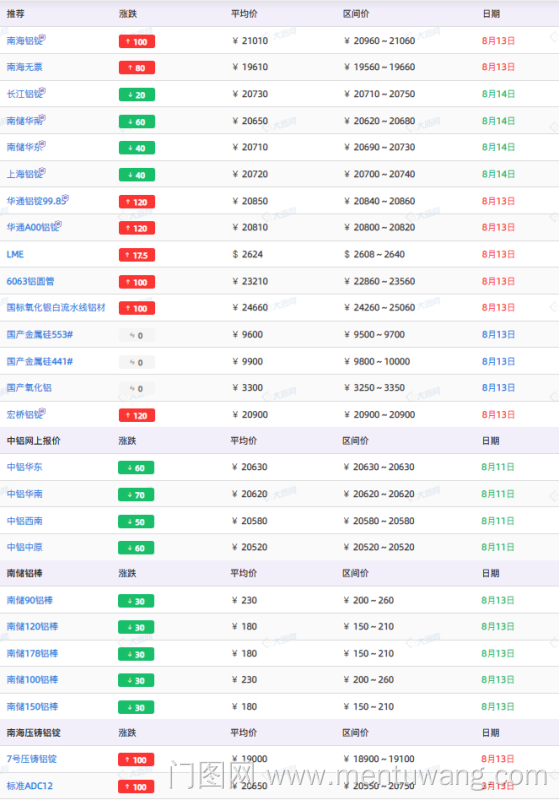
Task: Open the 南储100铝棒 link
Action: coord(32,680)
